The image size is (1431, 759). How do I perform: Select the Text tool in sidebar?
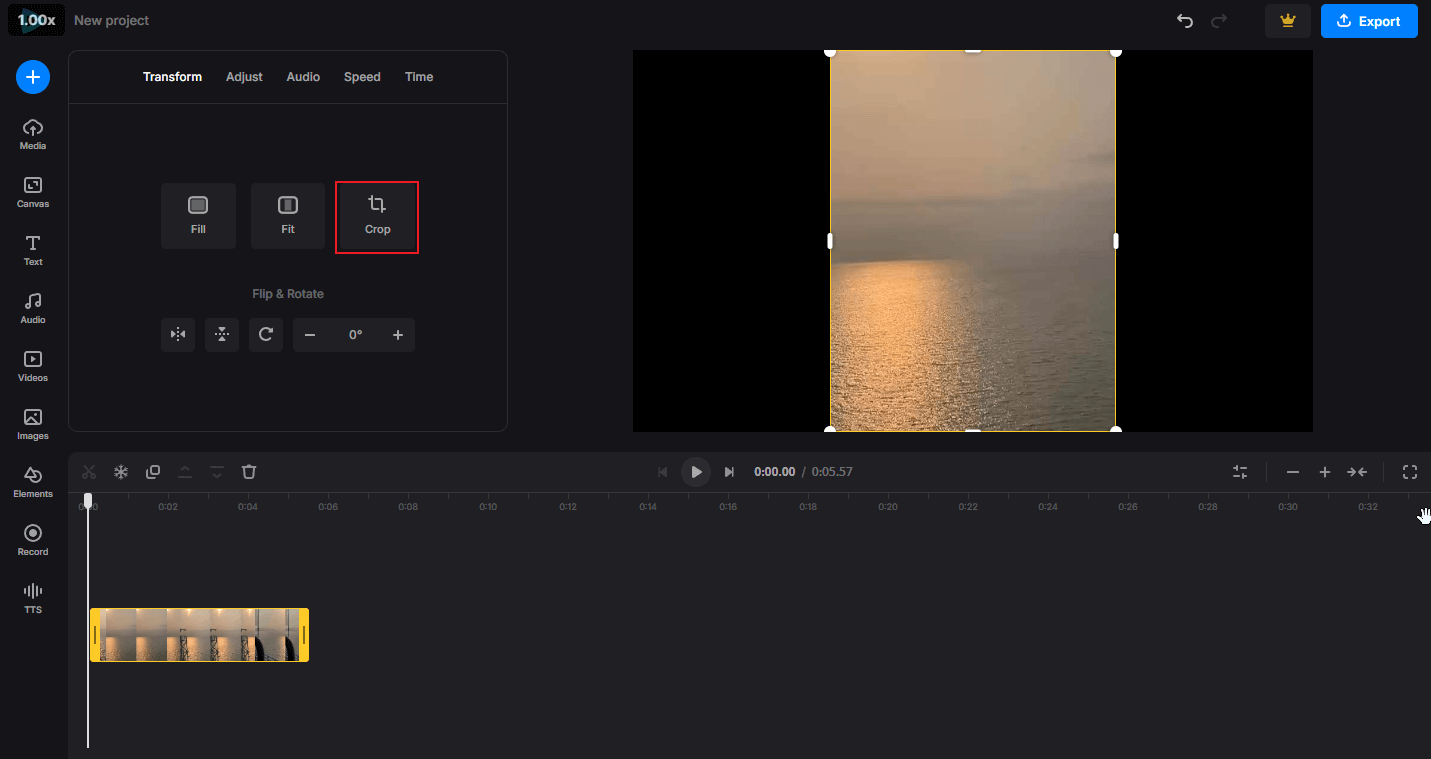(33, 250)
